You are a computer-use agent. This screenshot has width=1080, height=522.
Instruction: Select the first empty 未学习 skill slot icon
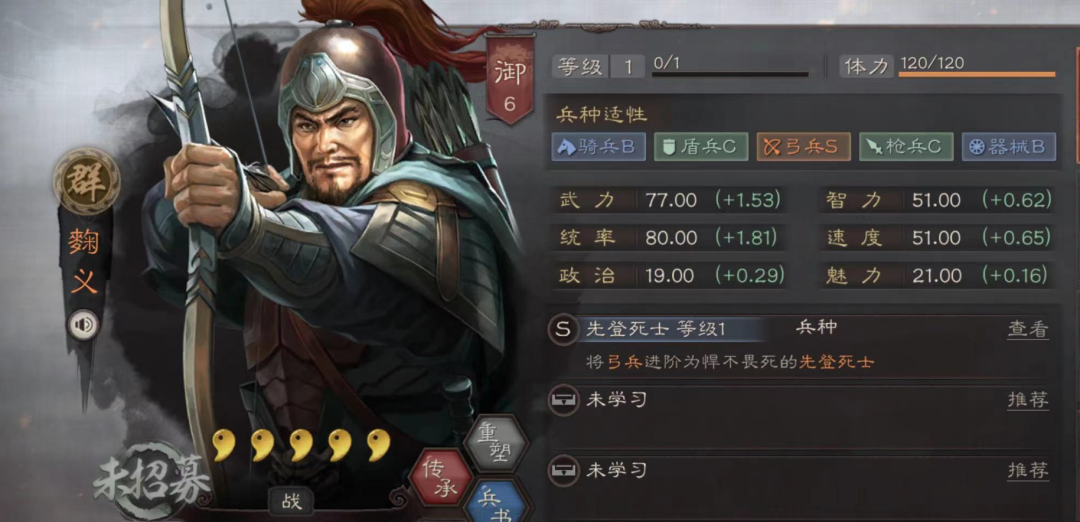click(x=563, y=399)
